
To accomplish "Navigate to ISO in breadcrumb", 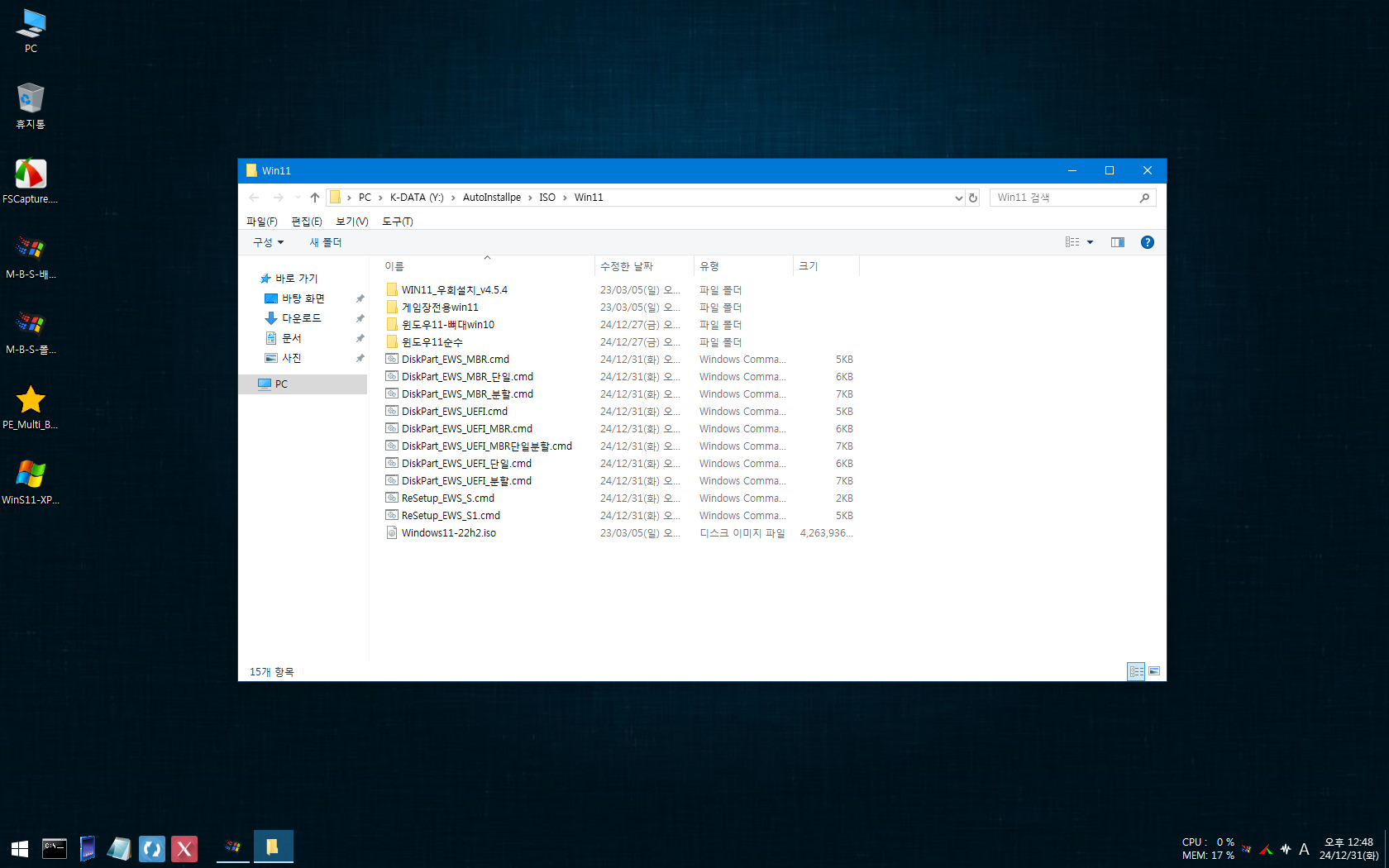I will tap(547, 198).
